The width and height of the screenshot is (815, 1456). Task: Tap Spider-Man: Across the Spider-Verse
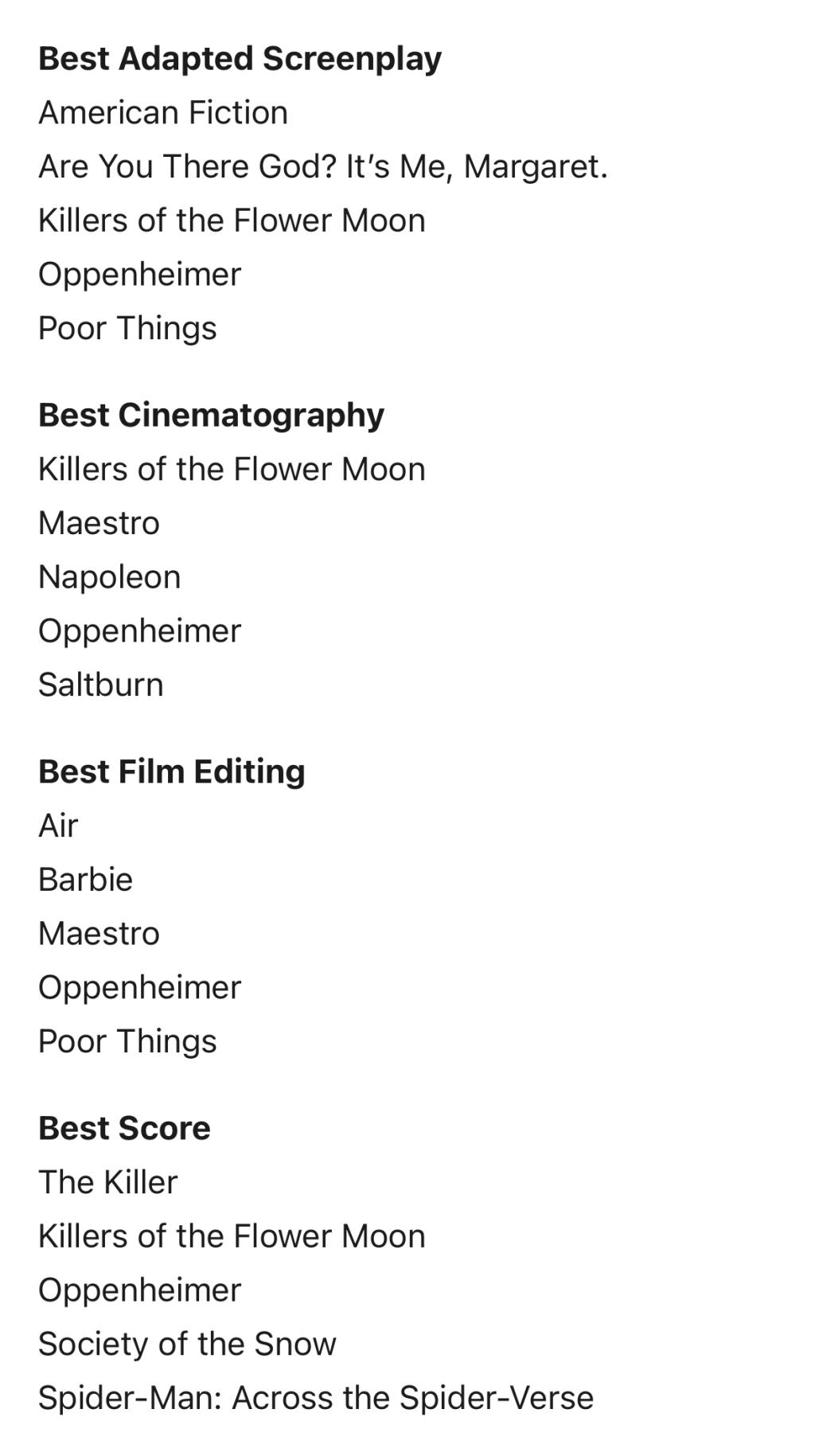[316, 1399]
